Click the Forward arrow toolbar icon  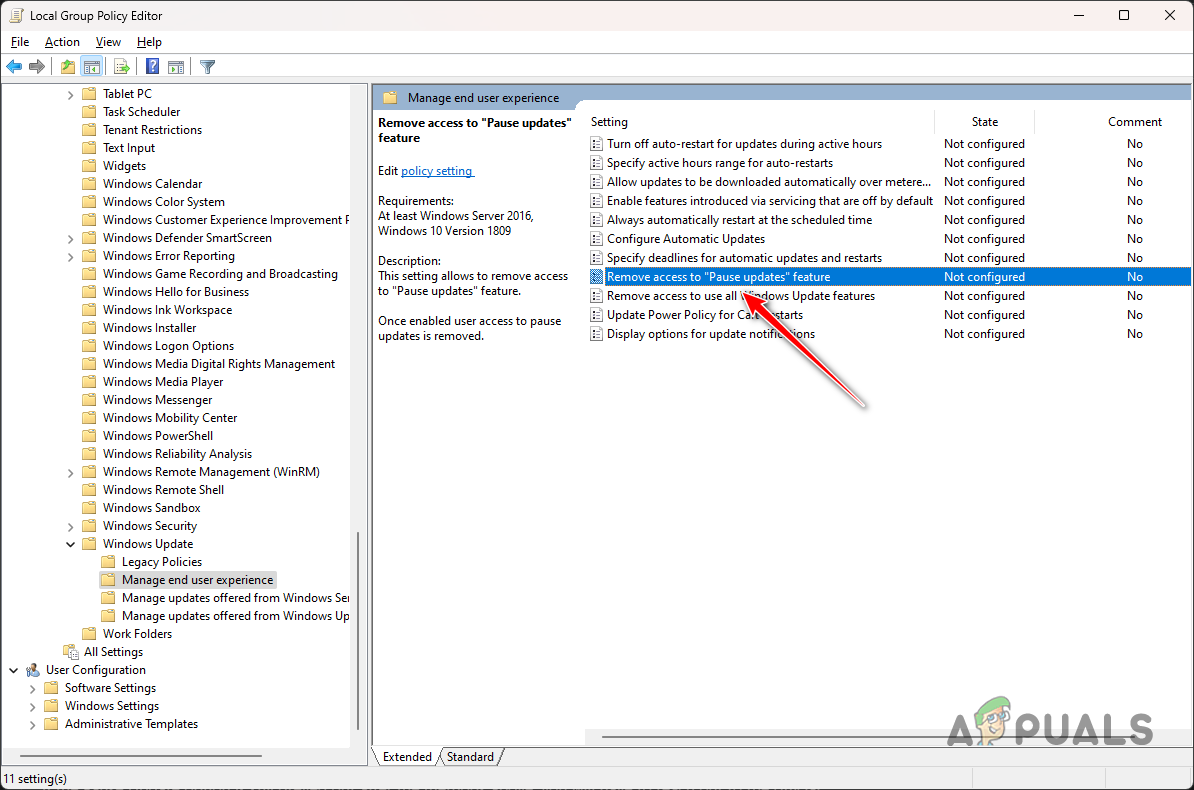click(37, 67)
